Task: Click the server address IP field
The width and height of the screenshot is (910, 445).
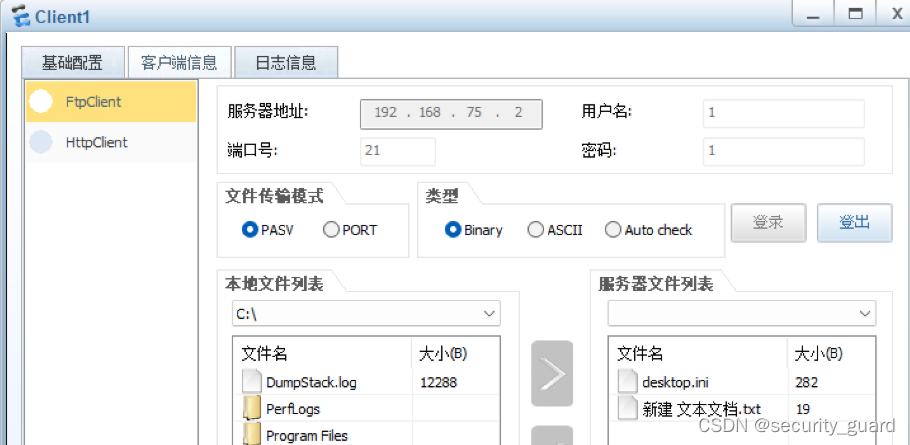Action: pyautogui.click(x=452, y=113)
